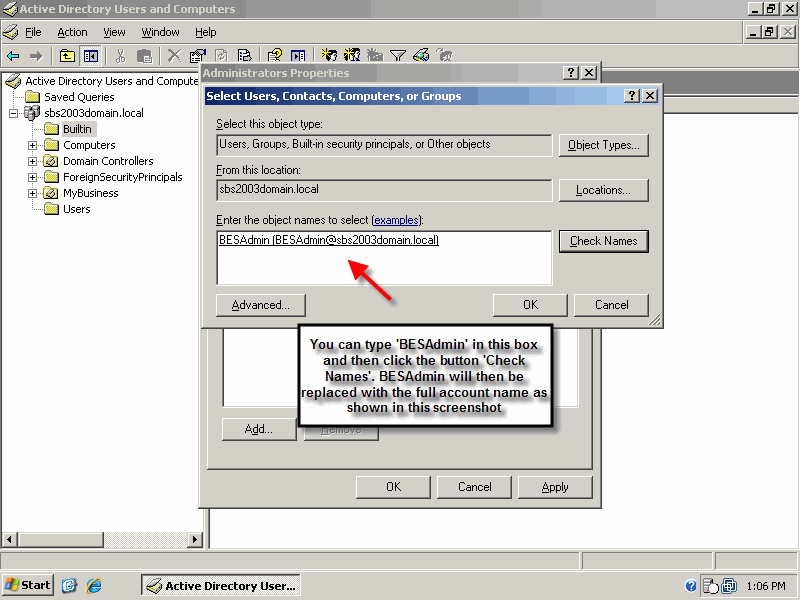
Task: Click the Object Types button
Action: (604, 145)
